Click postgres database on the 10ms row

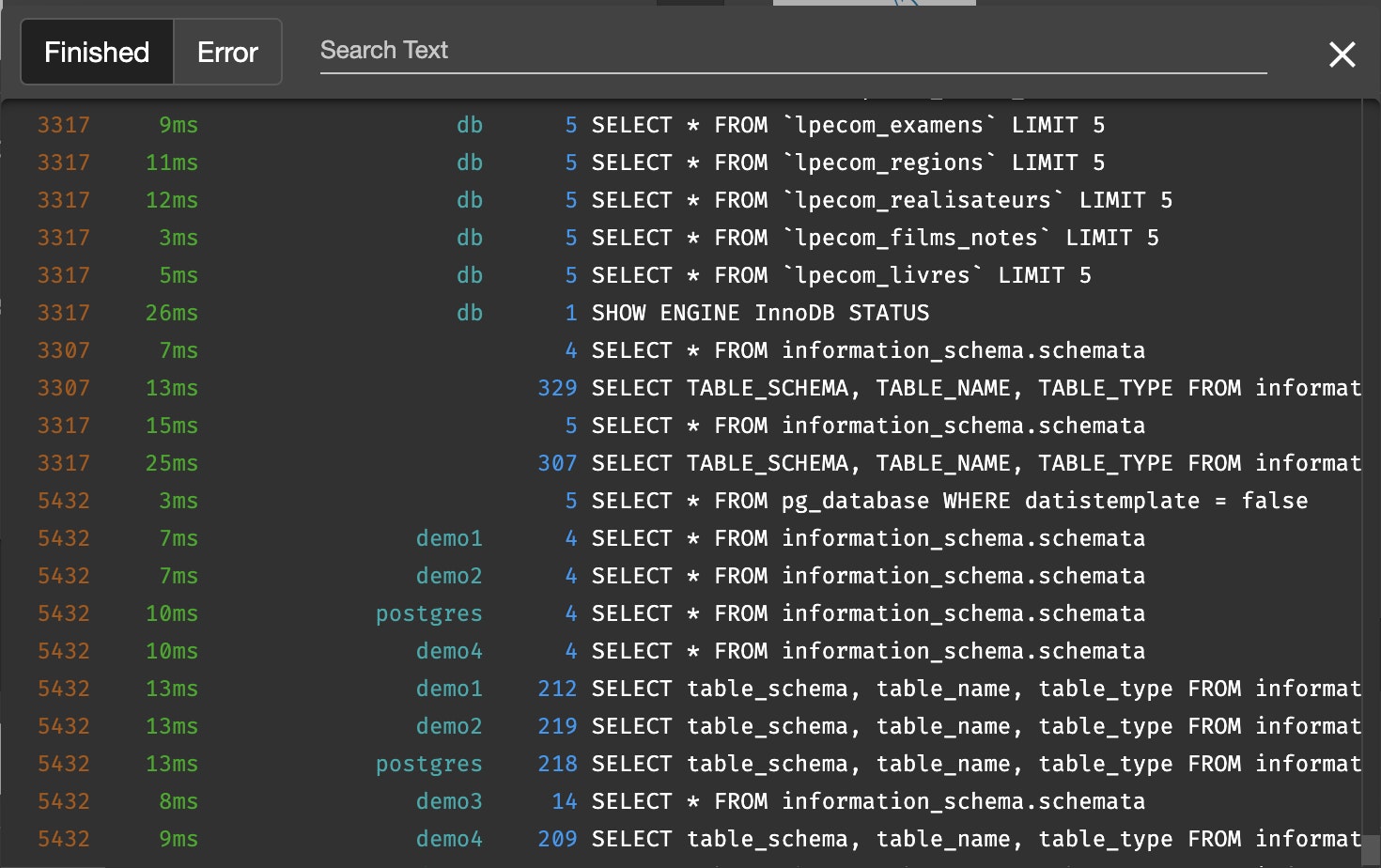click(429, 614)
